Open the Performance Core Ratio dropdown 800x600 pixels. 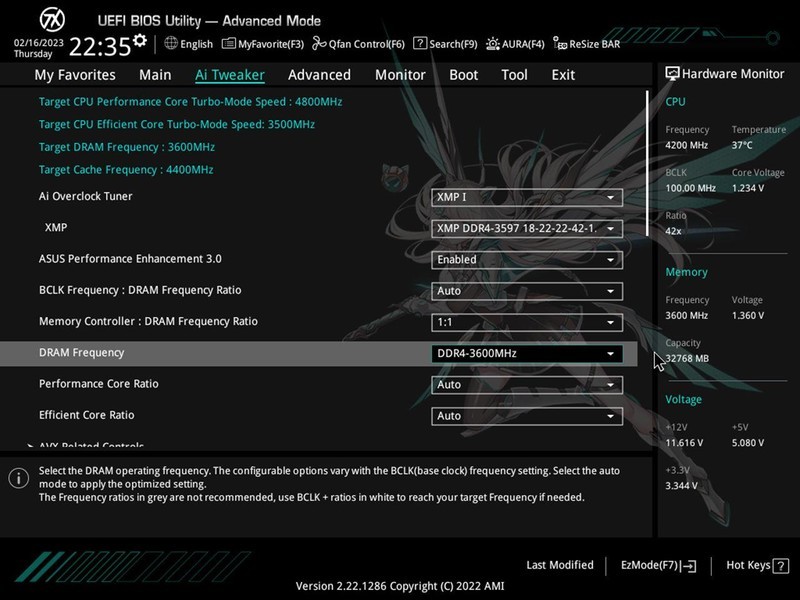[x=527, y=385]
